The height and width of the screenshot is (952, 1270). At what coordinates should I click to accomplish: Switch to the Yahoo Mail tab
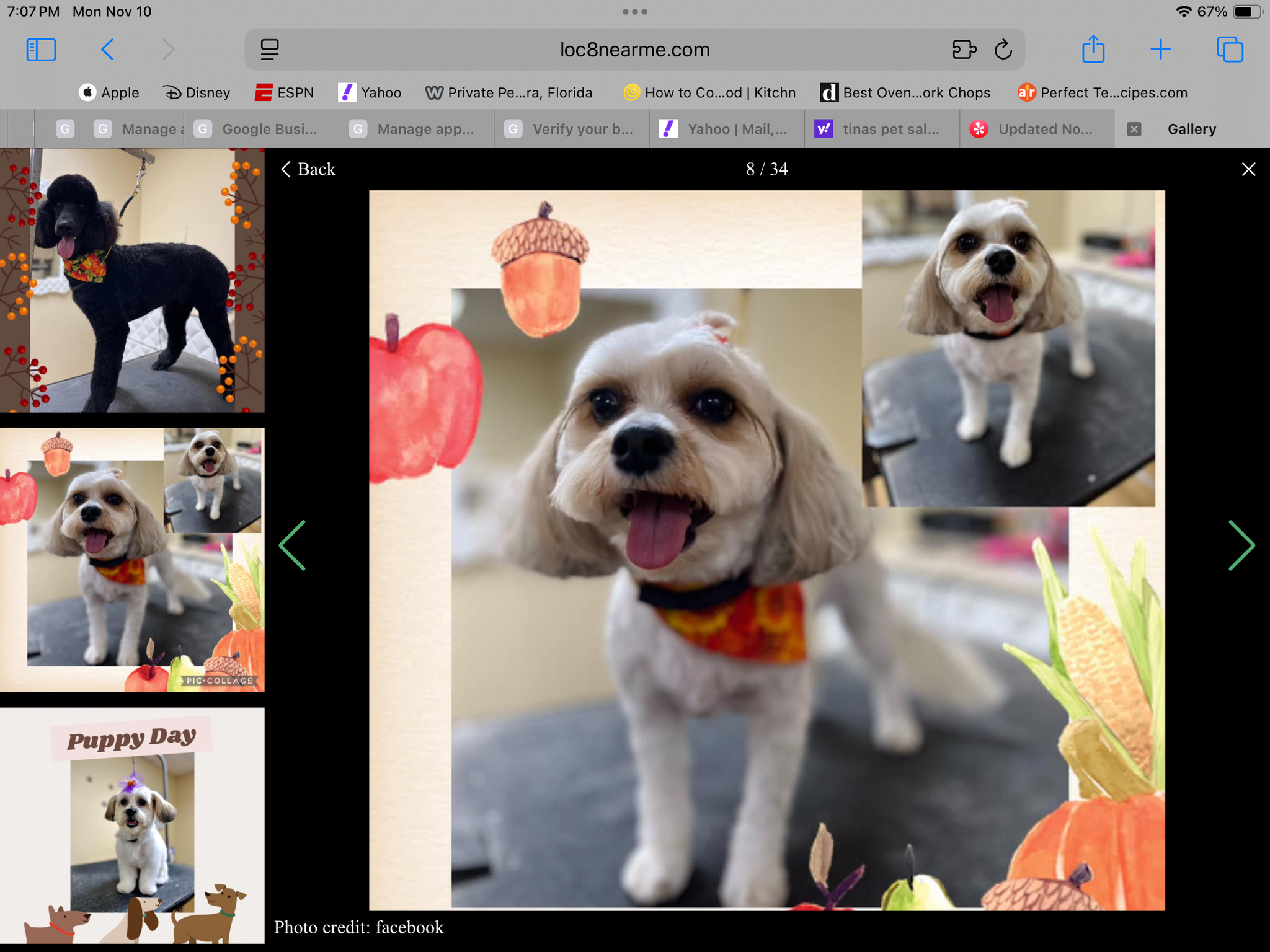[x=726, y=129]
